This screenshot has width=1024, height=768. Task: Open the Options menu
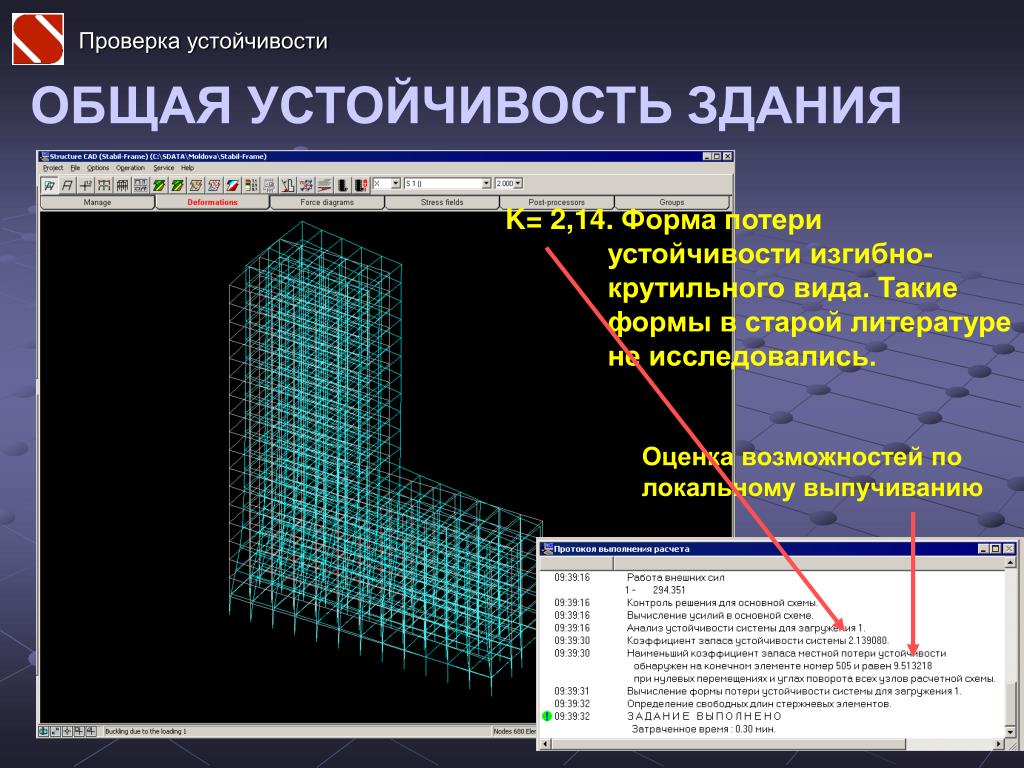(x=98, y=168)
